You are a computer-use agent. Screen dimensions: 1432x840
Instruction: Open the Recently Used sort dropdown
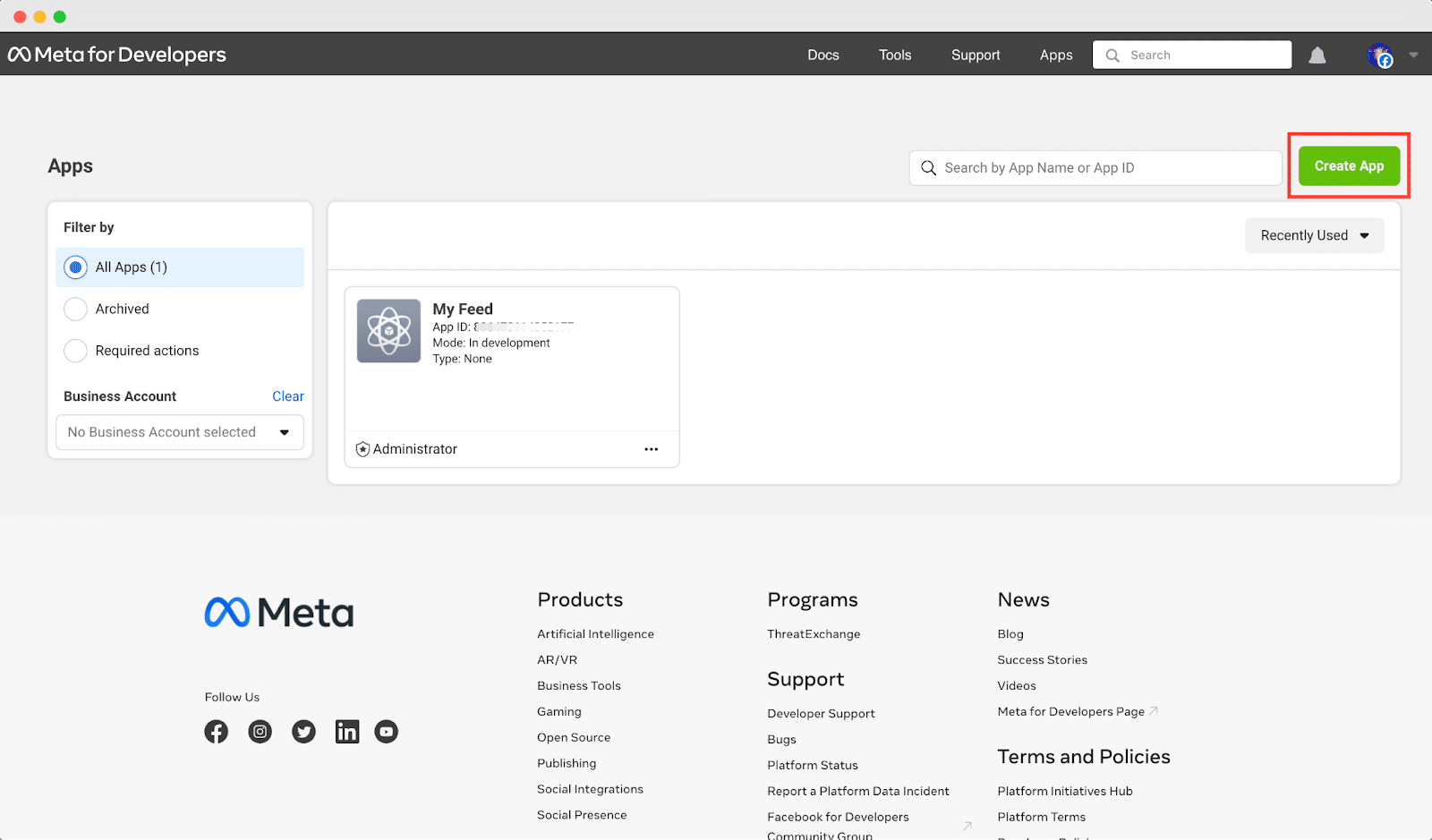tap(1315, 235)
